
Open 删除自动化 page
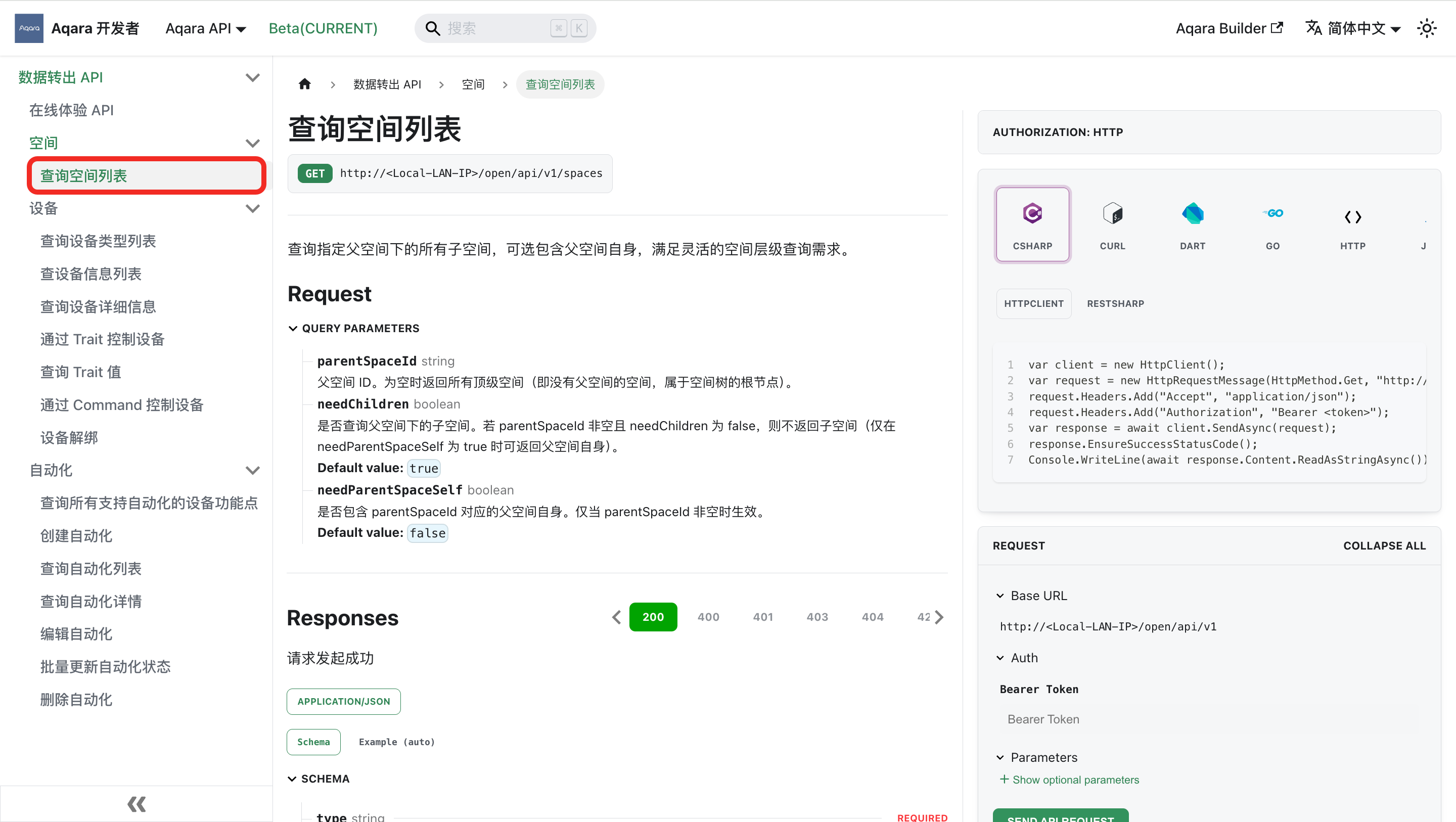[x=76, y=700]
